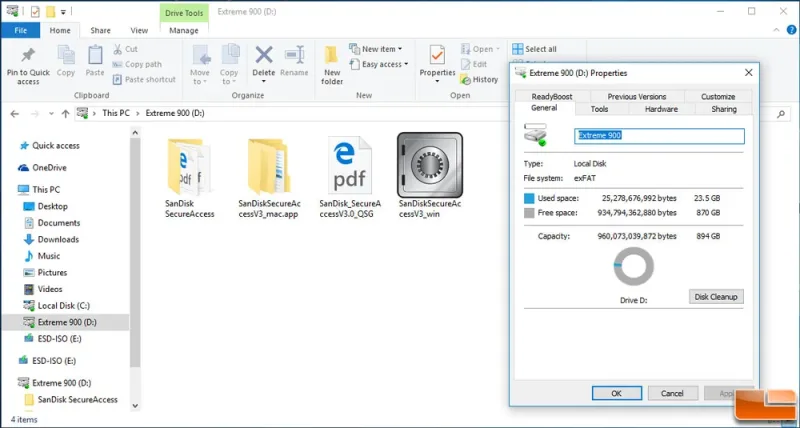This screenshot has height=428, width=800.
Task: Click the Paste clipboard icon
Action: click(95, 55)
